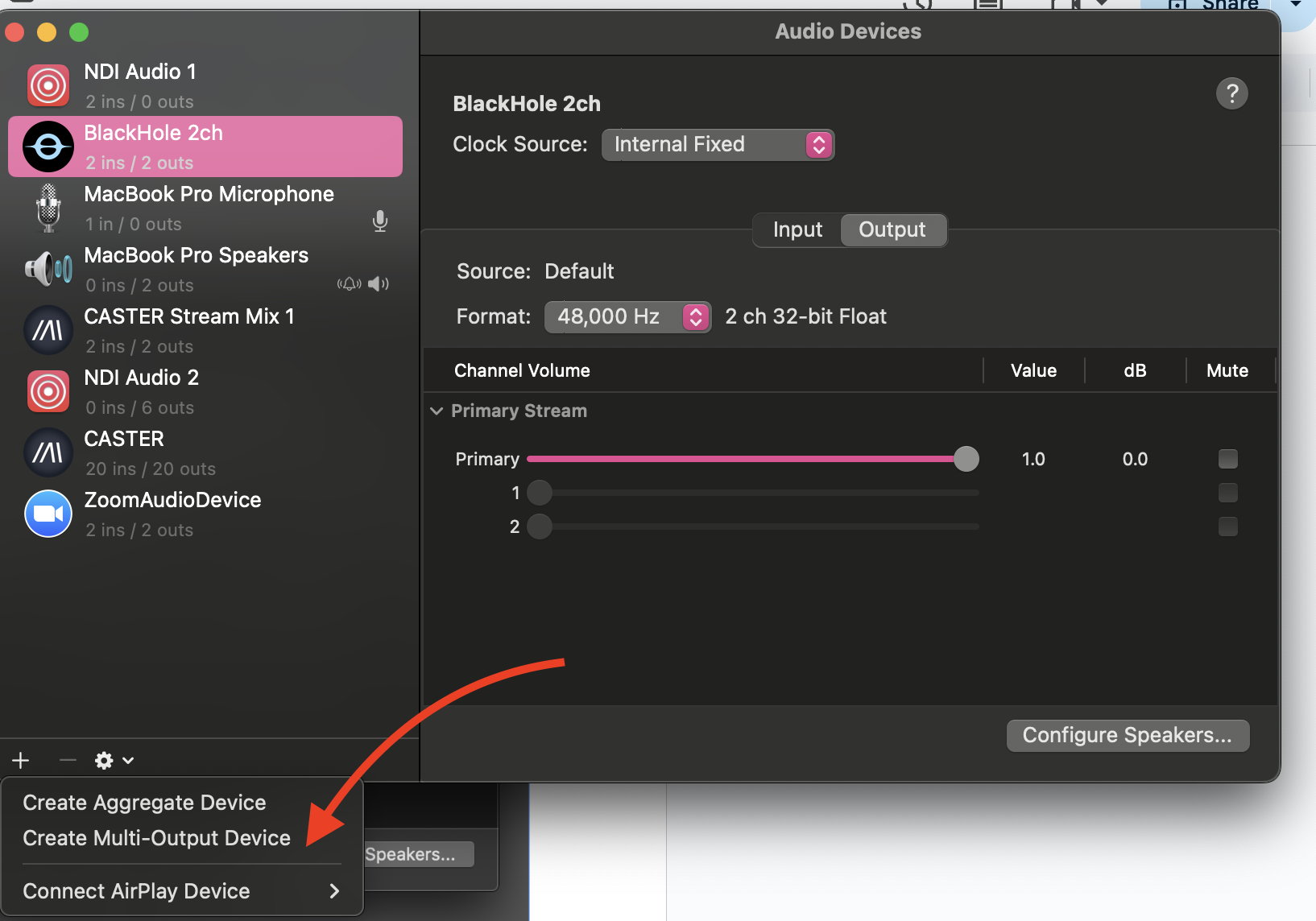Switch to the Input tab
This screenshot has width=1316, height=921.
(797, 229)
